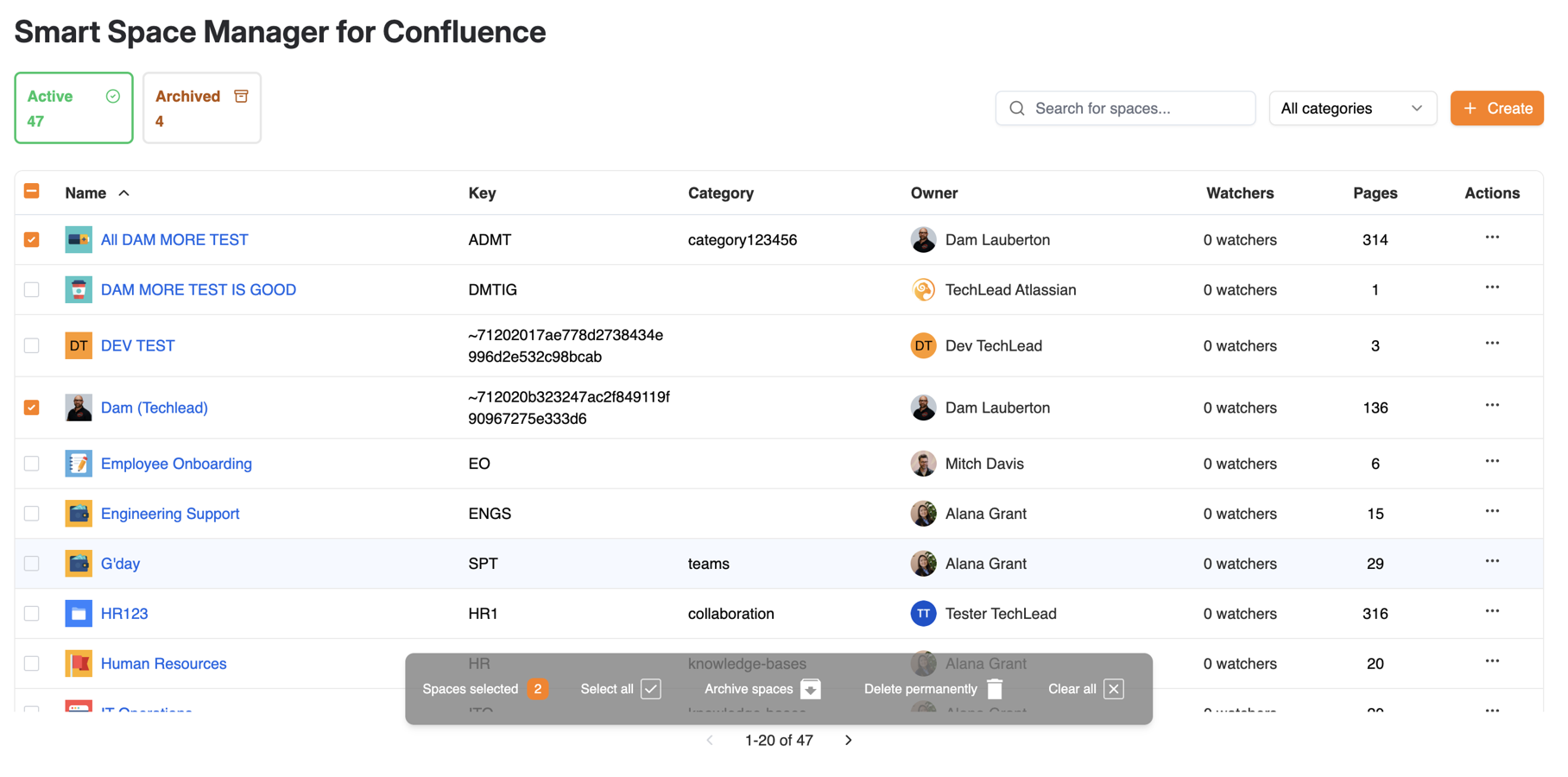The image size is (1568, 777).
Task: Click the orange DT icon of DEV TEST space
Action: [79, 346]
